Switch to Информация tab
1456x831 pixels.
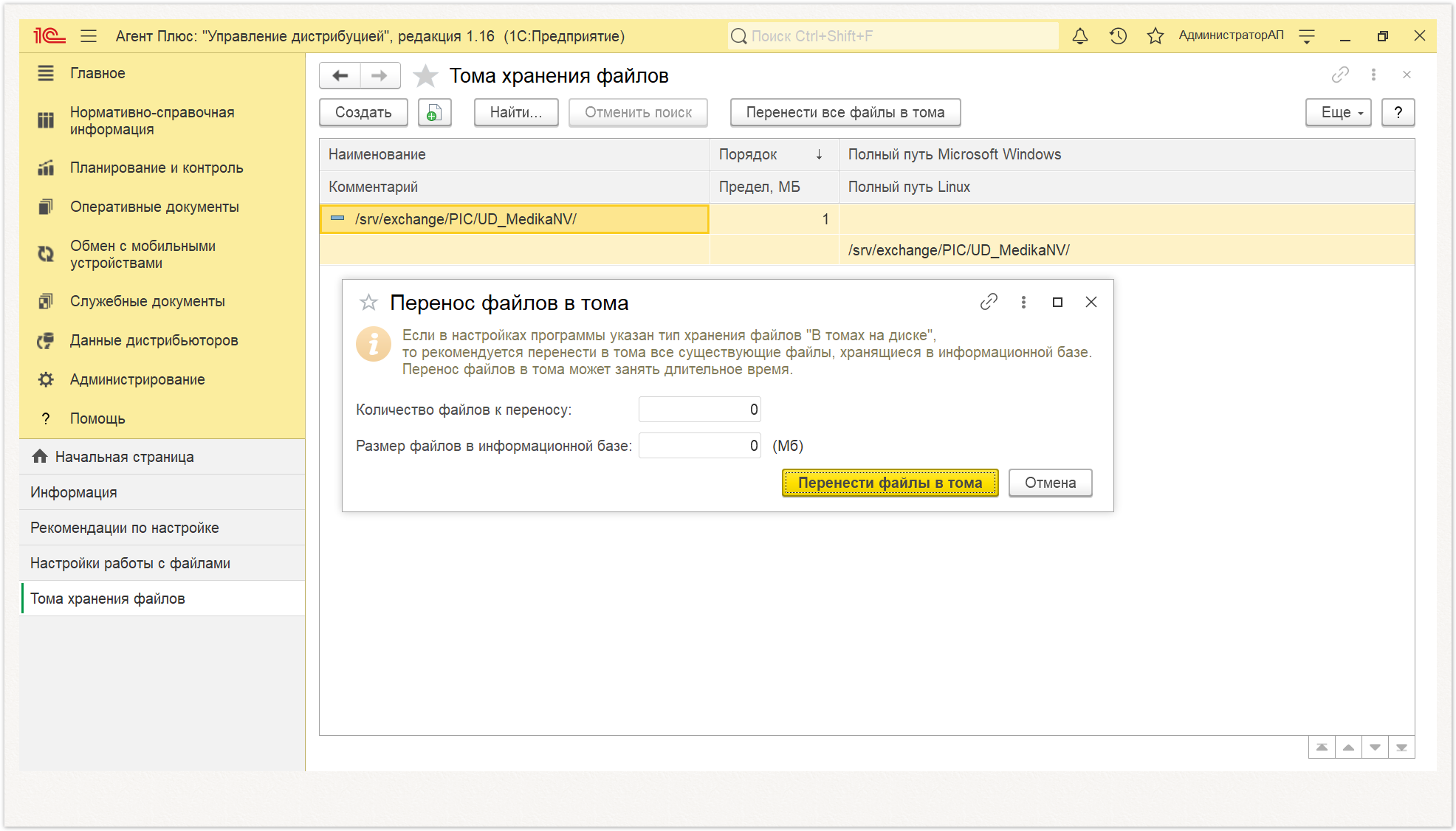pos(162,492)
